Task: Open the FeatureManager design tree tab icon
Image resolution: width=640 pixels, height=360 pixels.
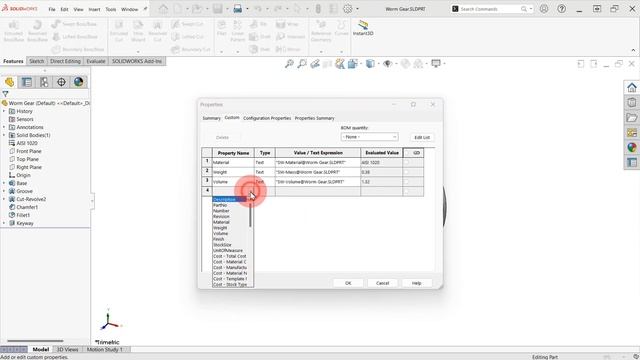Action: 9,82
